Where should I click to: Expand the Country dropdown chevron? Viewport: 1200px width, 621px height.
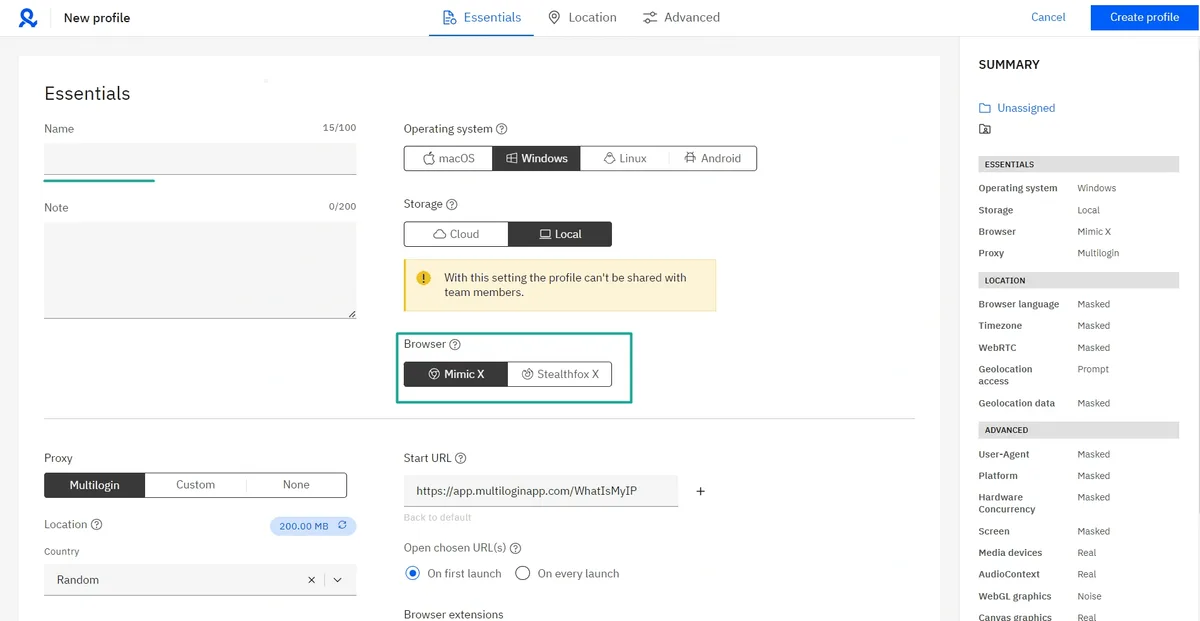click(x=338, y=580)
